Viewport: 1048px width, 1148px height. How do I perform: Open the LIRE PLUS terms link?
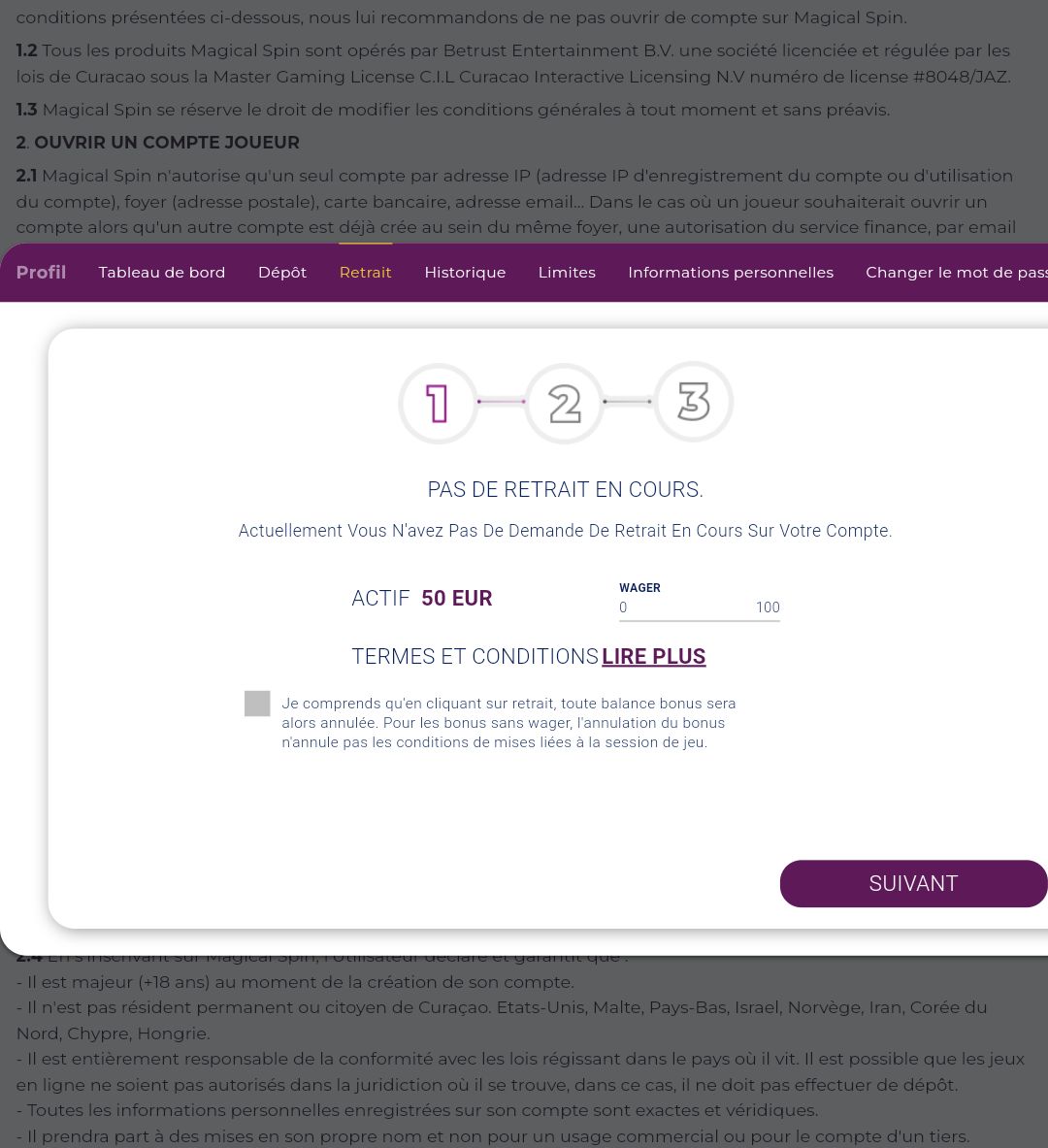tap(653, 657)
